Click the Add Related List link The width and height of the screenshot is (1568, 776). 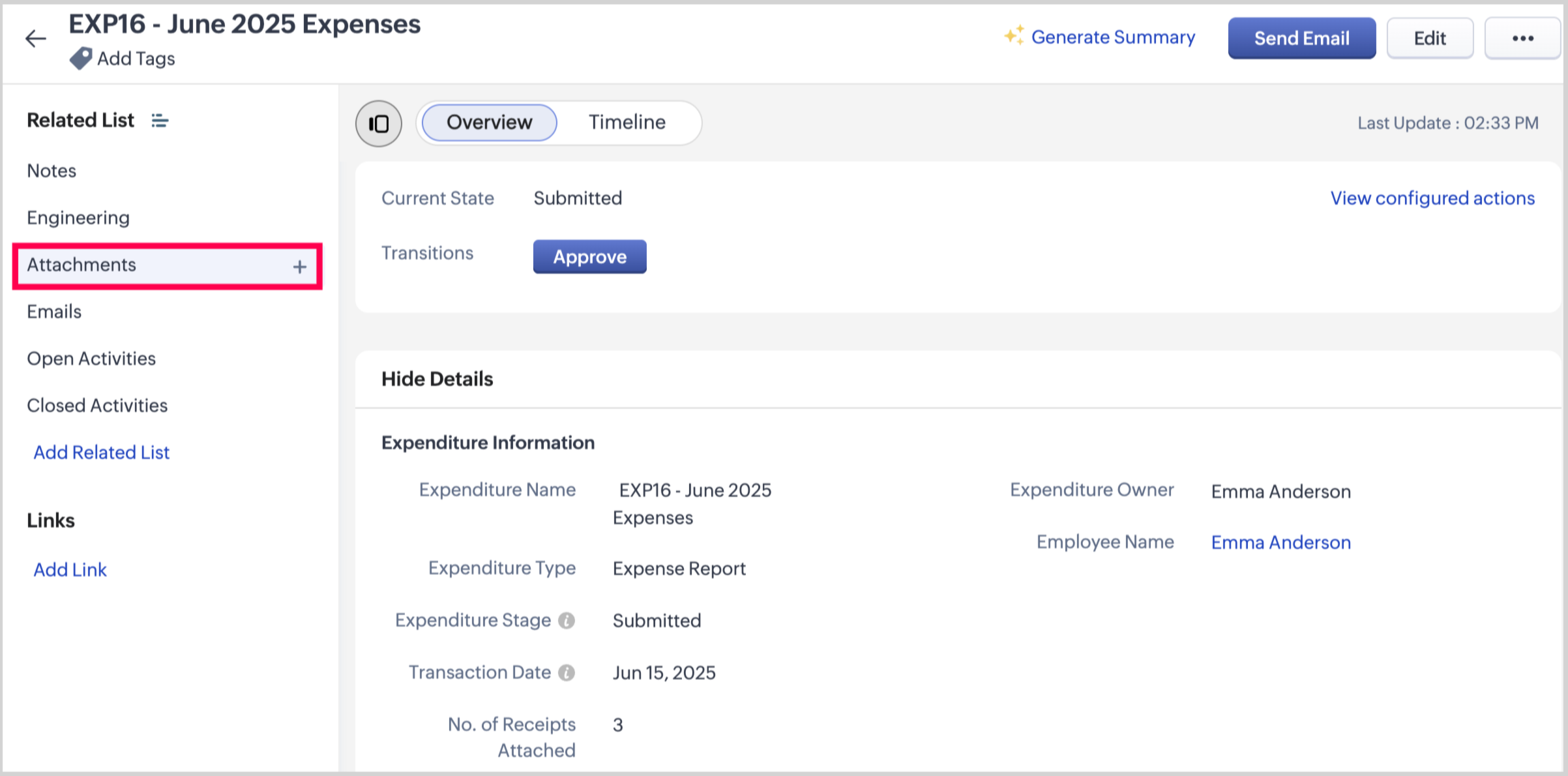pyautogui.click(x=101, y=452)
